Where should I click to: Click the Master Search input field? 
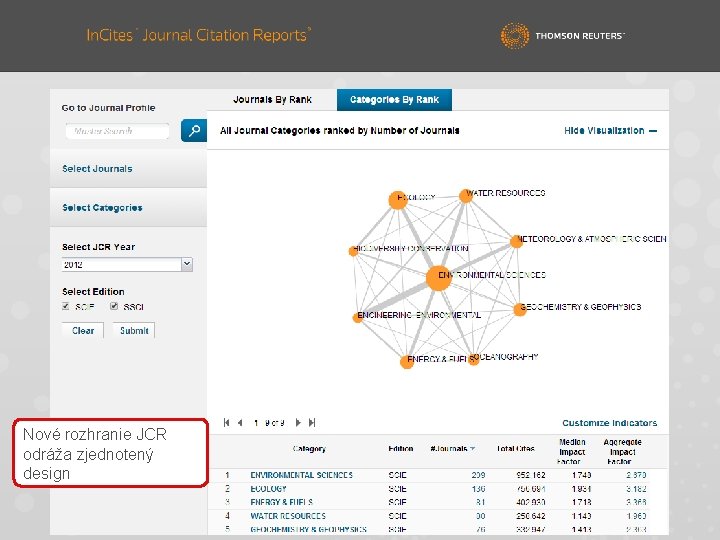[x=117, y=131]
